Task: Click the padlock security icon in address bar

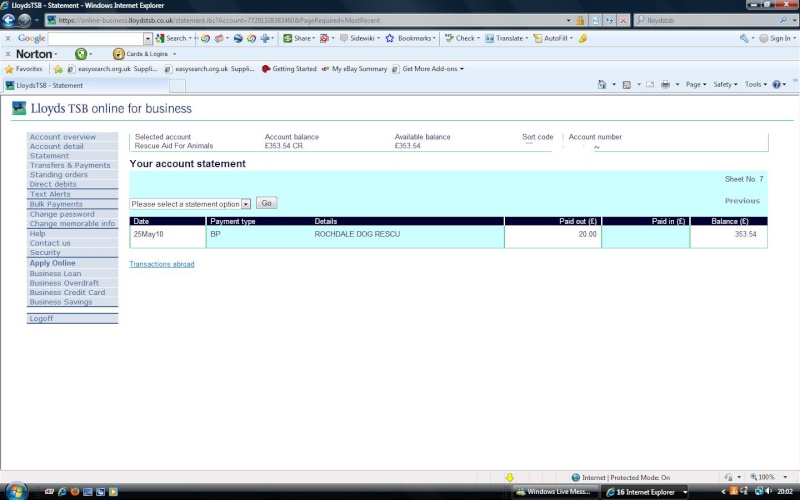Action: click(580, 20)
